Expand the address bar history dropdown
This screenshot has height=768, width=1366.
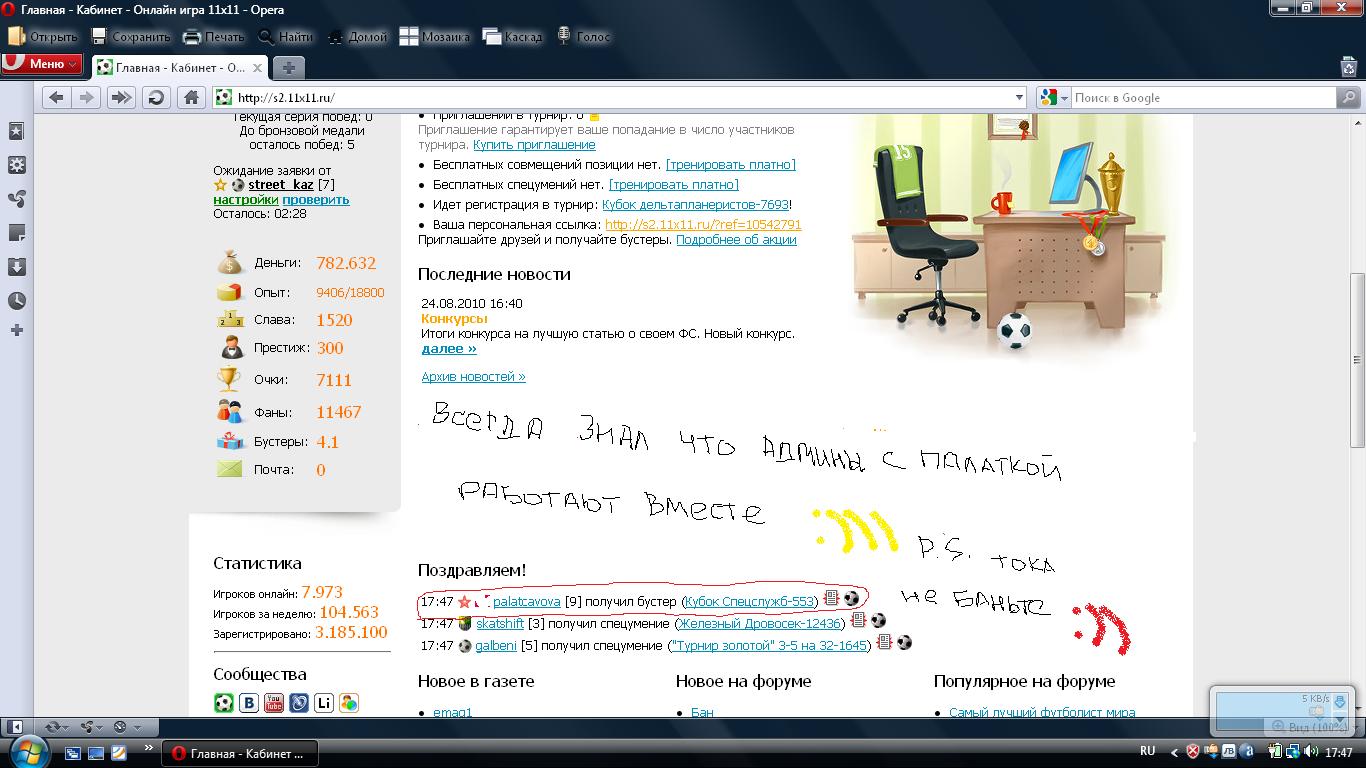click(x=1019, y=98)
